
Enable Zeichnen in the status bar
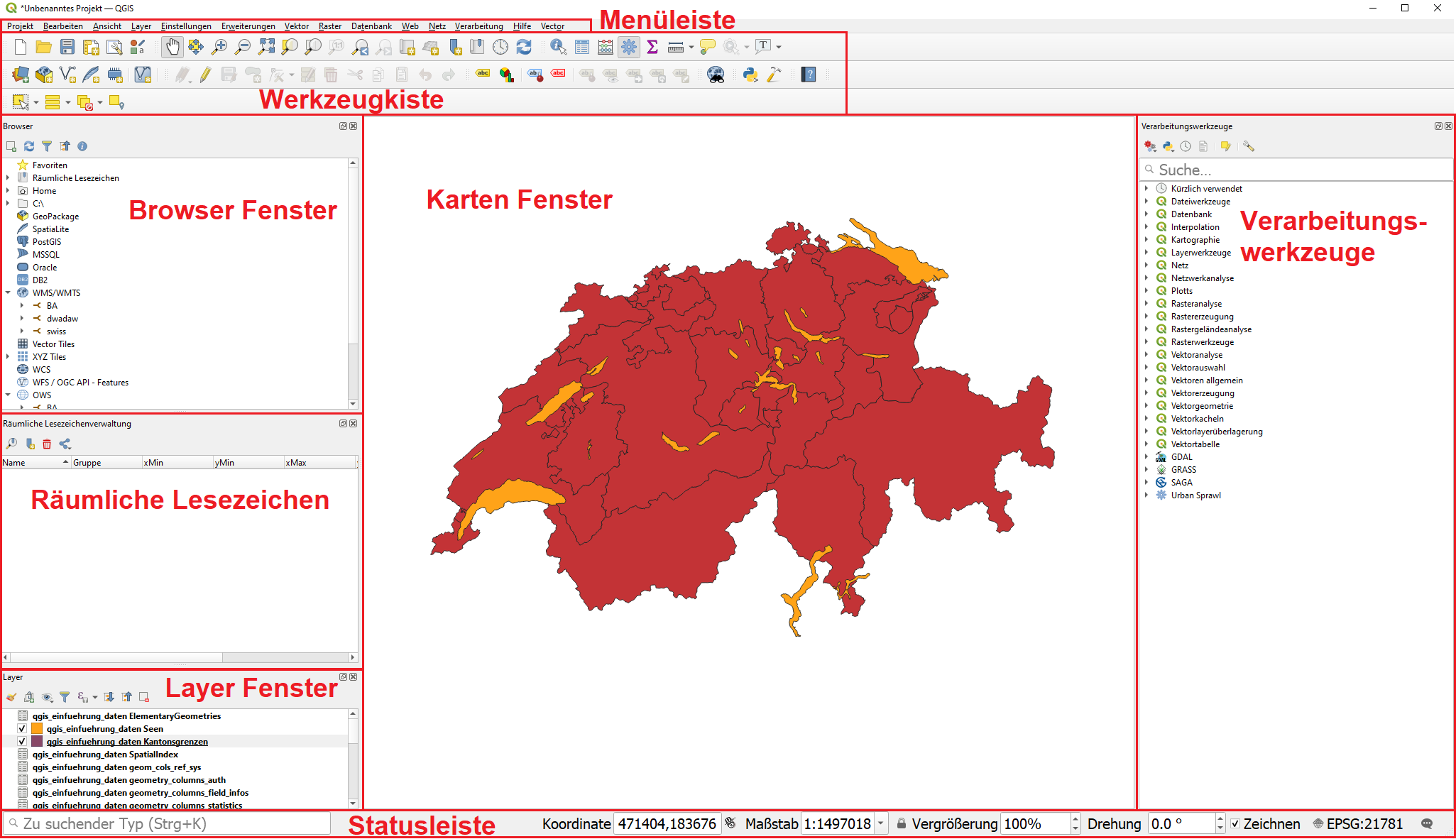point(1236,823)
